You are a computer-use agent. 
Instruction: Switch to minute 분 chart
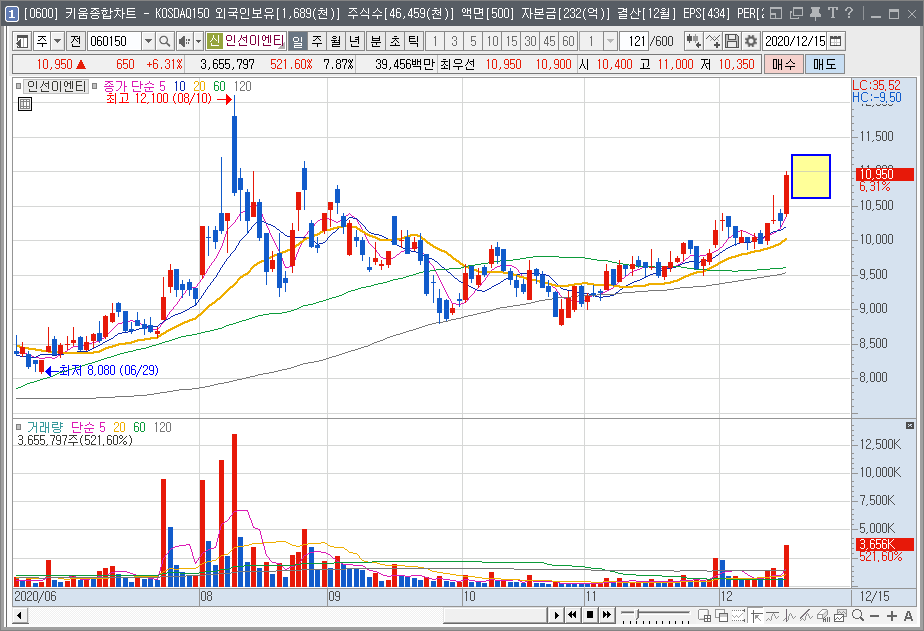tap(375, 41)
